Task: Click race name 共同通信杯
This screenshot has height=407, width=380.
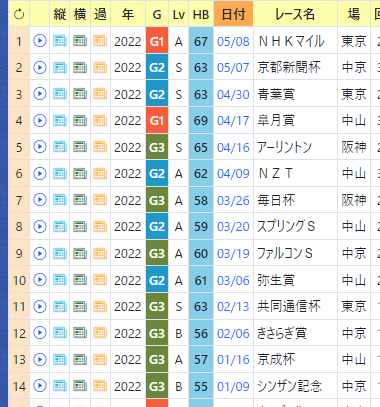Action: [289, 306]
